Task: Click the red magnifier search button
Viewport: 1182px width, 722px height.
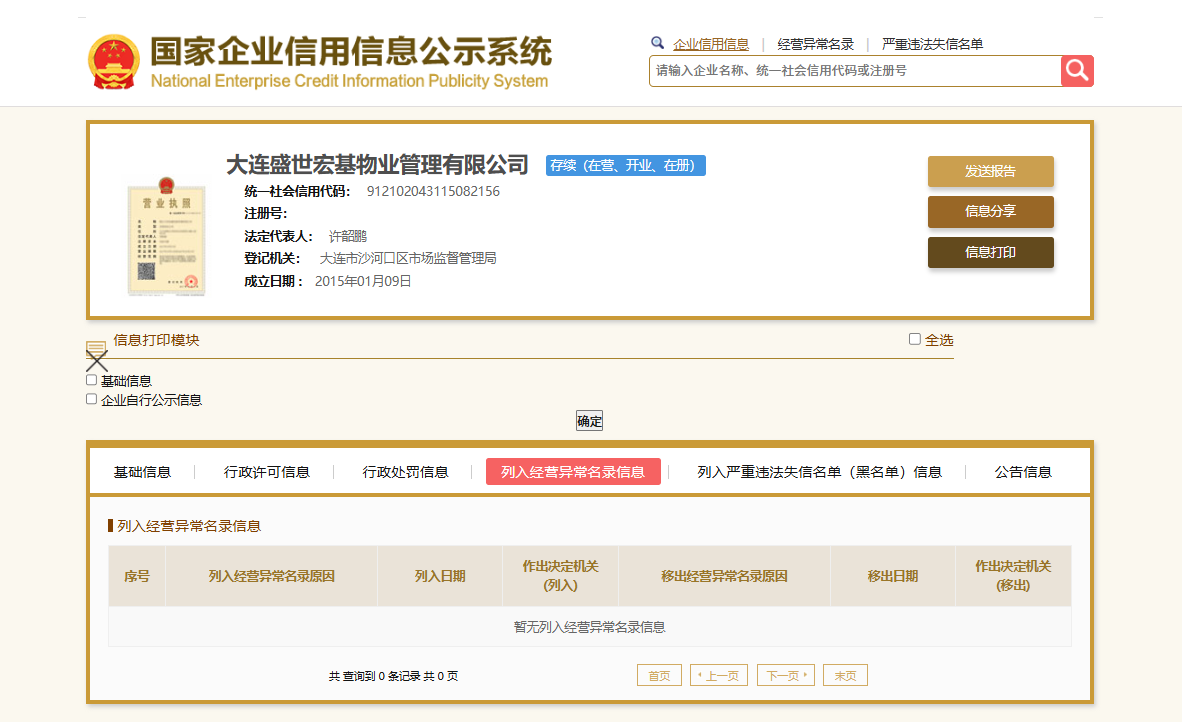Action: coord(1077,71)
